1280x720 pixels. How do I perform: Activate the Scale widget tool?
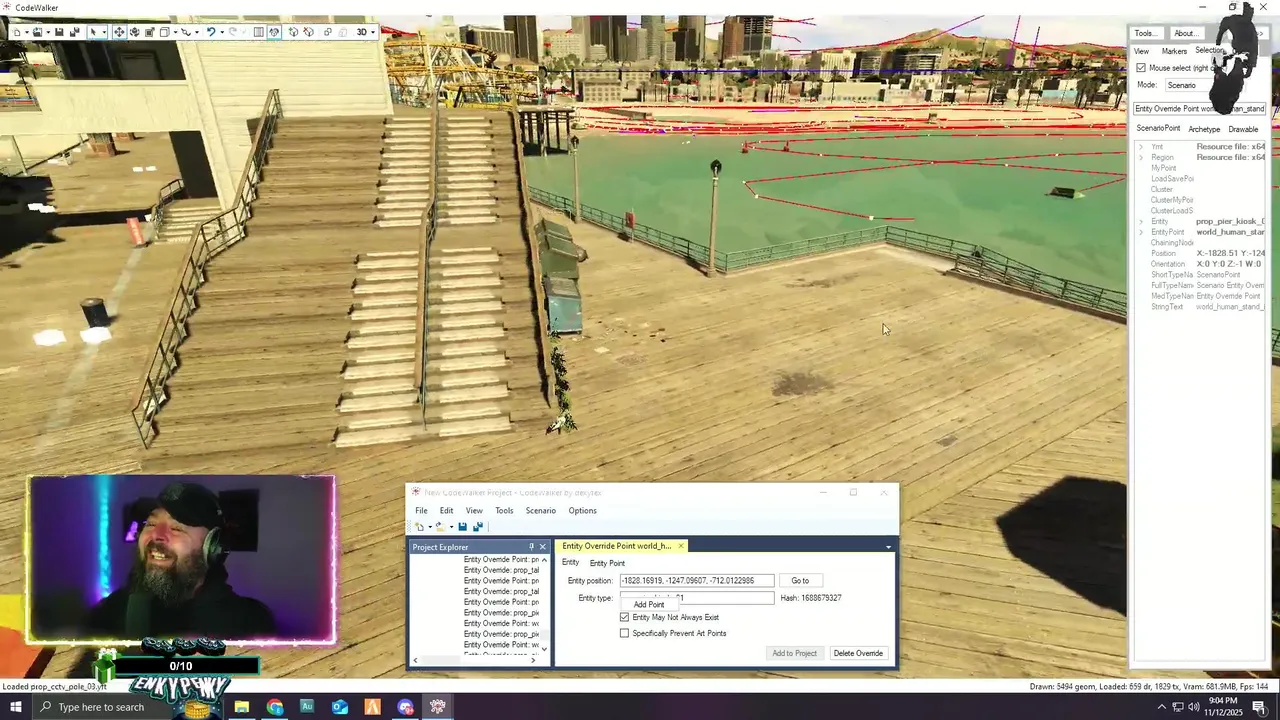click(150, 32)
